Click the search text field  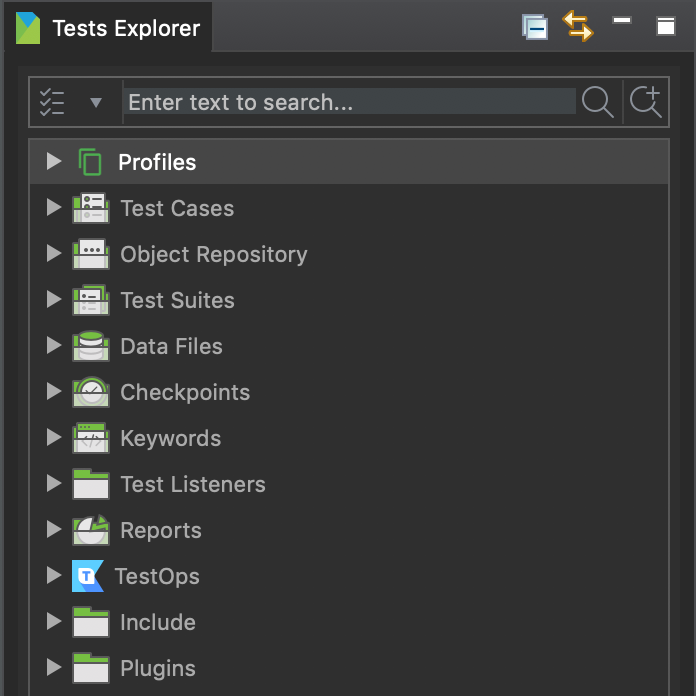click(x=350, y=102)
